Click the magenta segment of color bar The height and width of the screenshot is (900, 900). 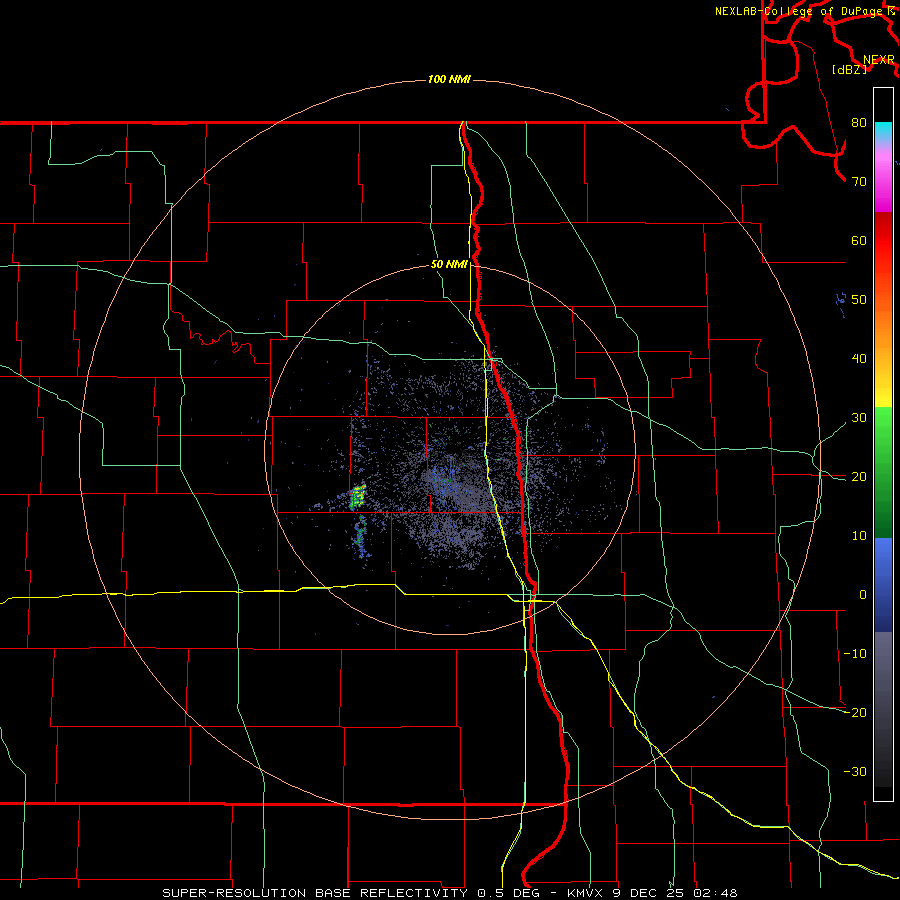coord(883,189)
